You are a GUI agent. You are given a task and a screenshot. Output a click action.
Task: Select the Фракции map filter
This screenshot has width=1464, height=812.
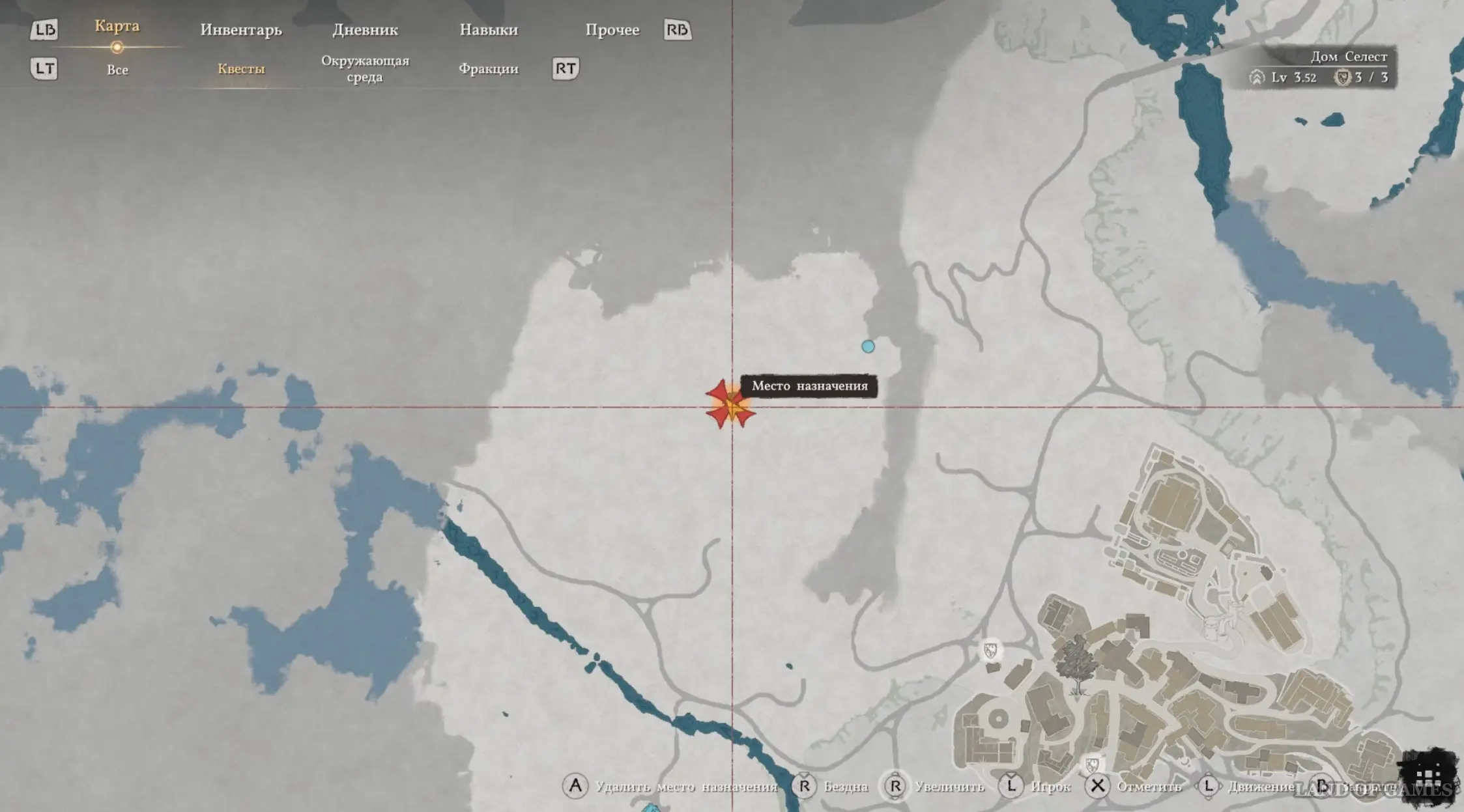point(488,69)
